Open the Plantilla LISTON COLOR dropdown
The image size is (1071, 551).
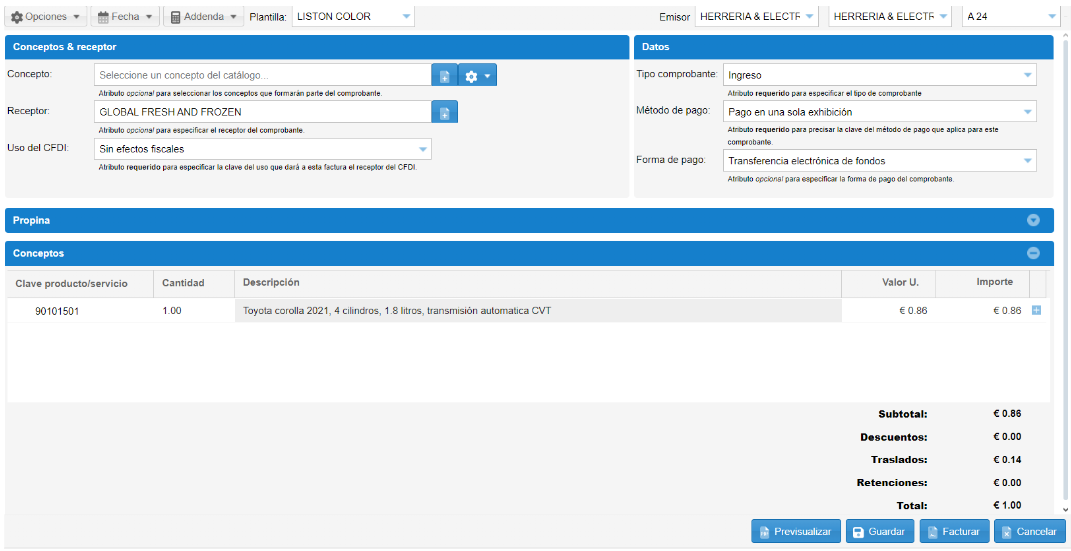click(352, 17)
